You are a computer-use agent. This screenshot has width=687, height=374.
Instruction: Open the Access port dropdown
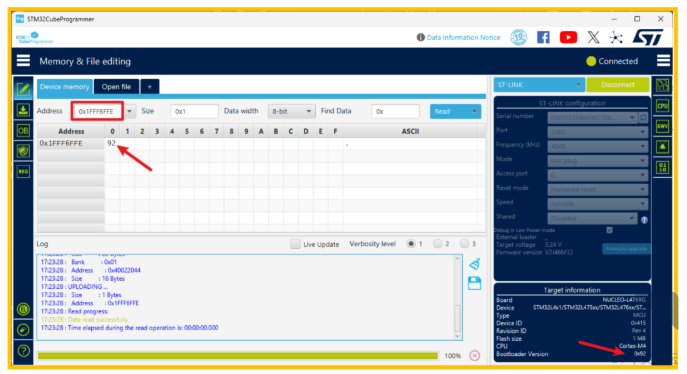(x=598, y=175)
